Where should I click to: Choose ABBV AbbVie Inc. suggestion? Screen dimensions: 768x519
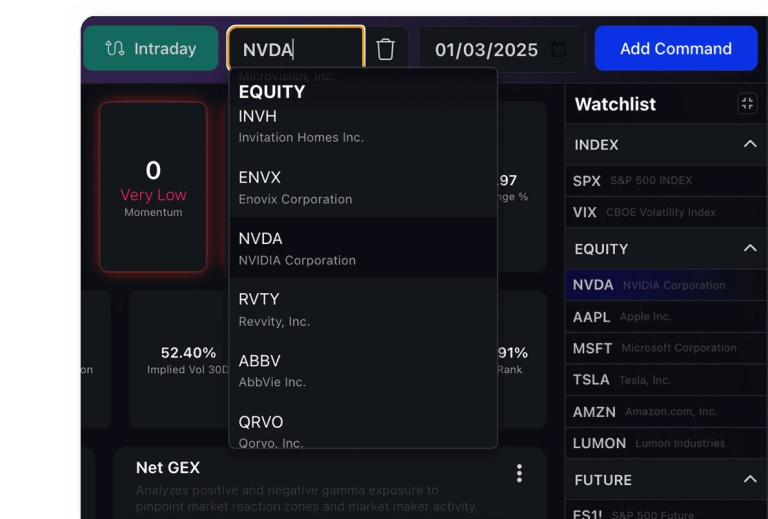(x=363, y=371)
